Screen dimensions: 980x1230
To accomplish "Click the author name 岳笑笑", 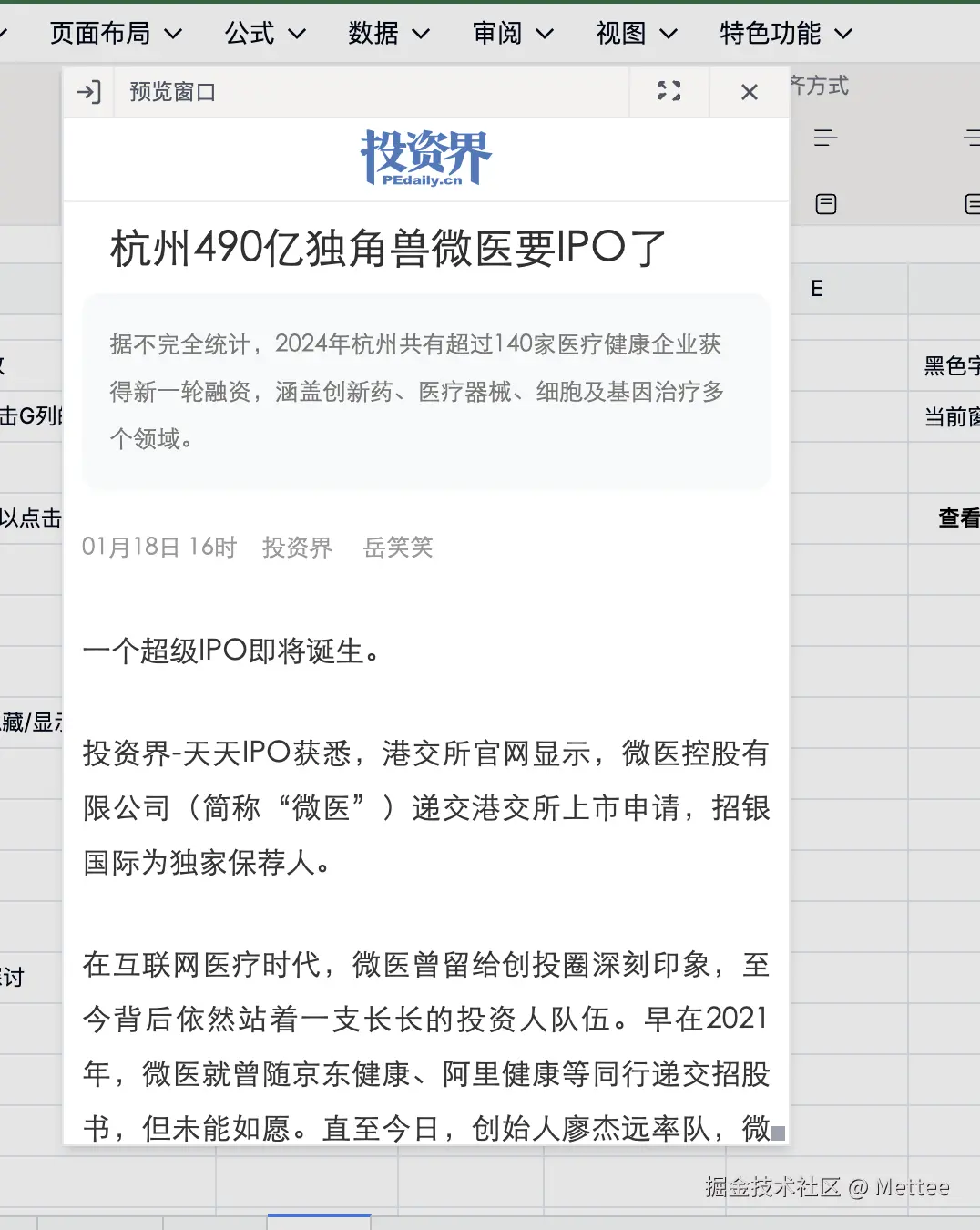I will (397, 548).
